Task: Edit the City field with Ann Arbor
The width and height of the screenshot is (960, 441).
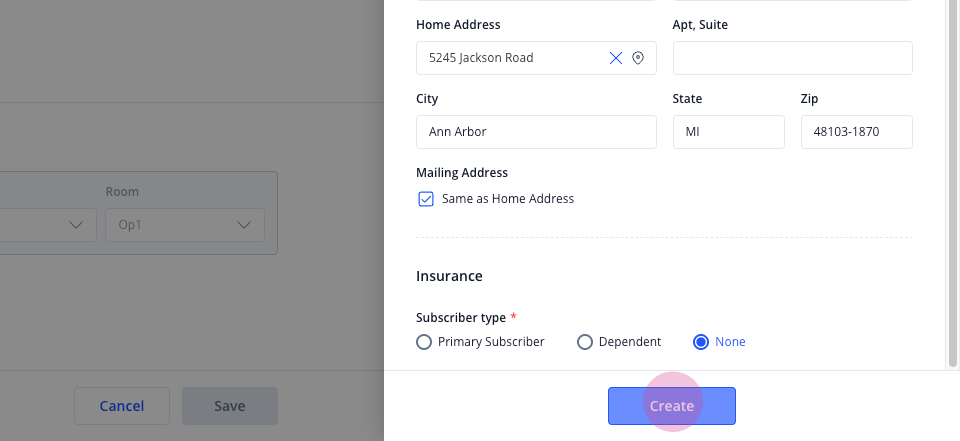Action: 536,132
